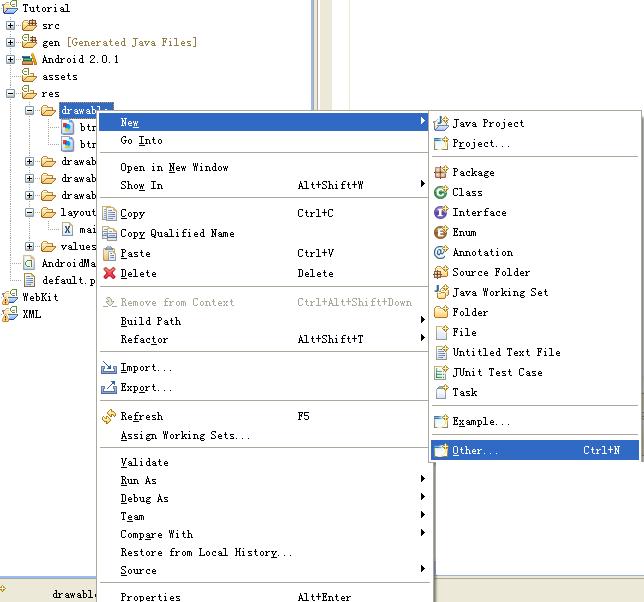
Task: Choose Other... from the New submenu
Action: pos(474,451)
